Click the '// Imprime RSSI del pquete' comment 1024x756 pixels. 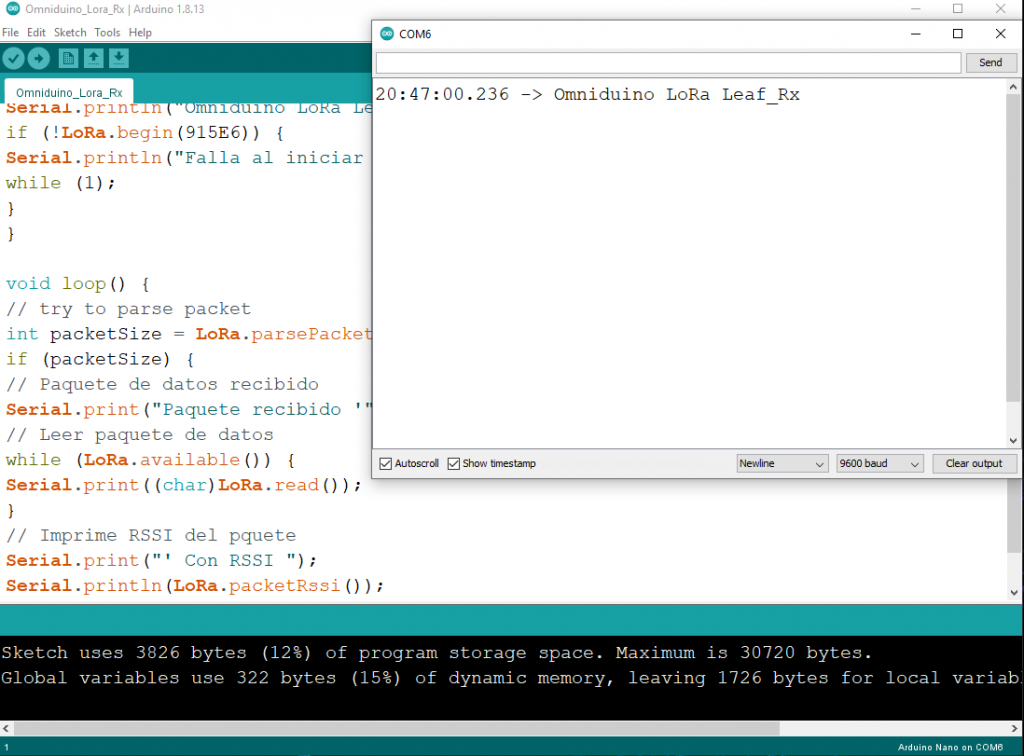(x=151, y=535)
